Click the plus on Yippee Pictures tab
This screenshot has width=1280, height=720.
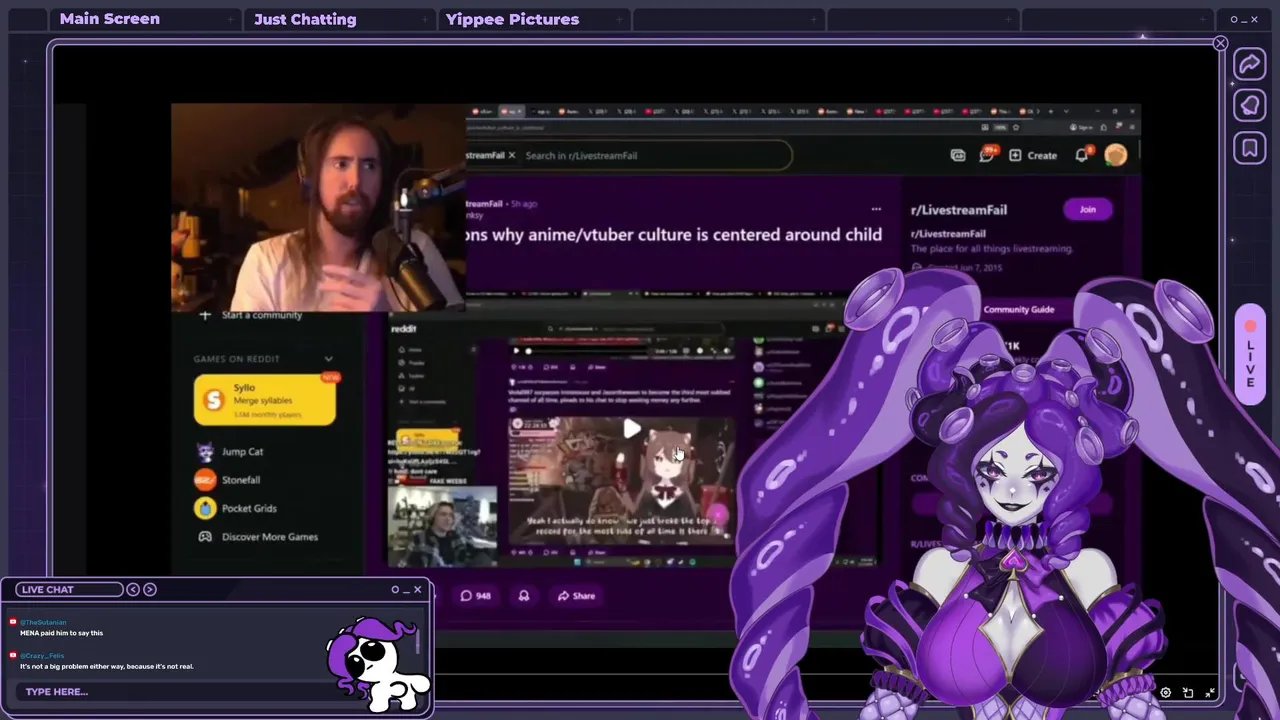(620, 19)
